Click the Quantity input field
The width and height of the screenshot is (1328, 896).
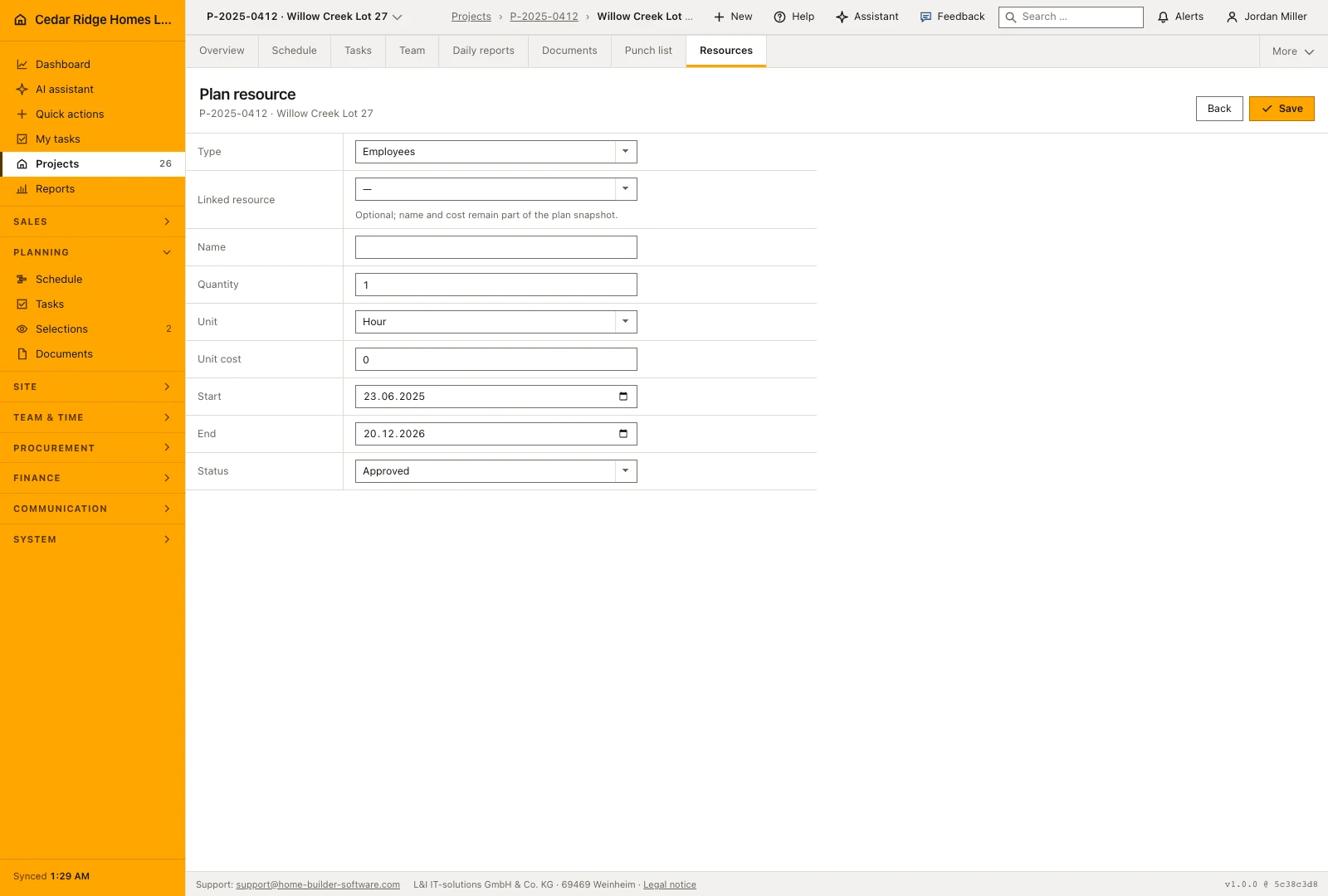(x=496, y=285)
